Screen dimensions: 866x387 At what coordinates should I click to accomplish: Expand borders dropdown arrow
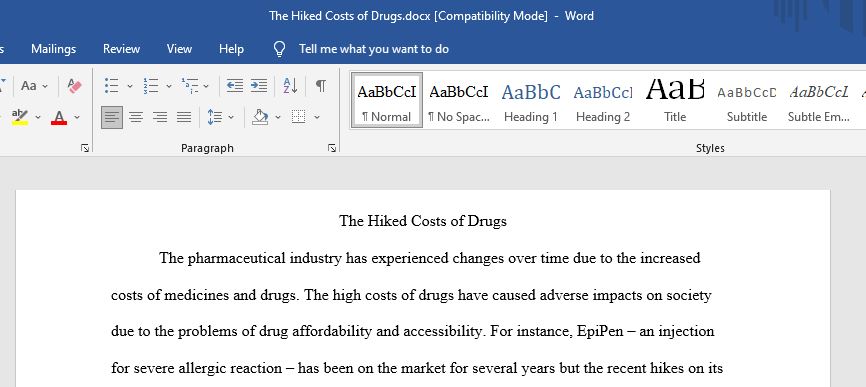[317, 117]
